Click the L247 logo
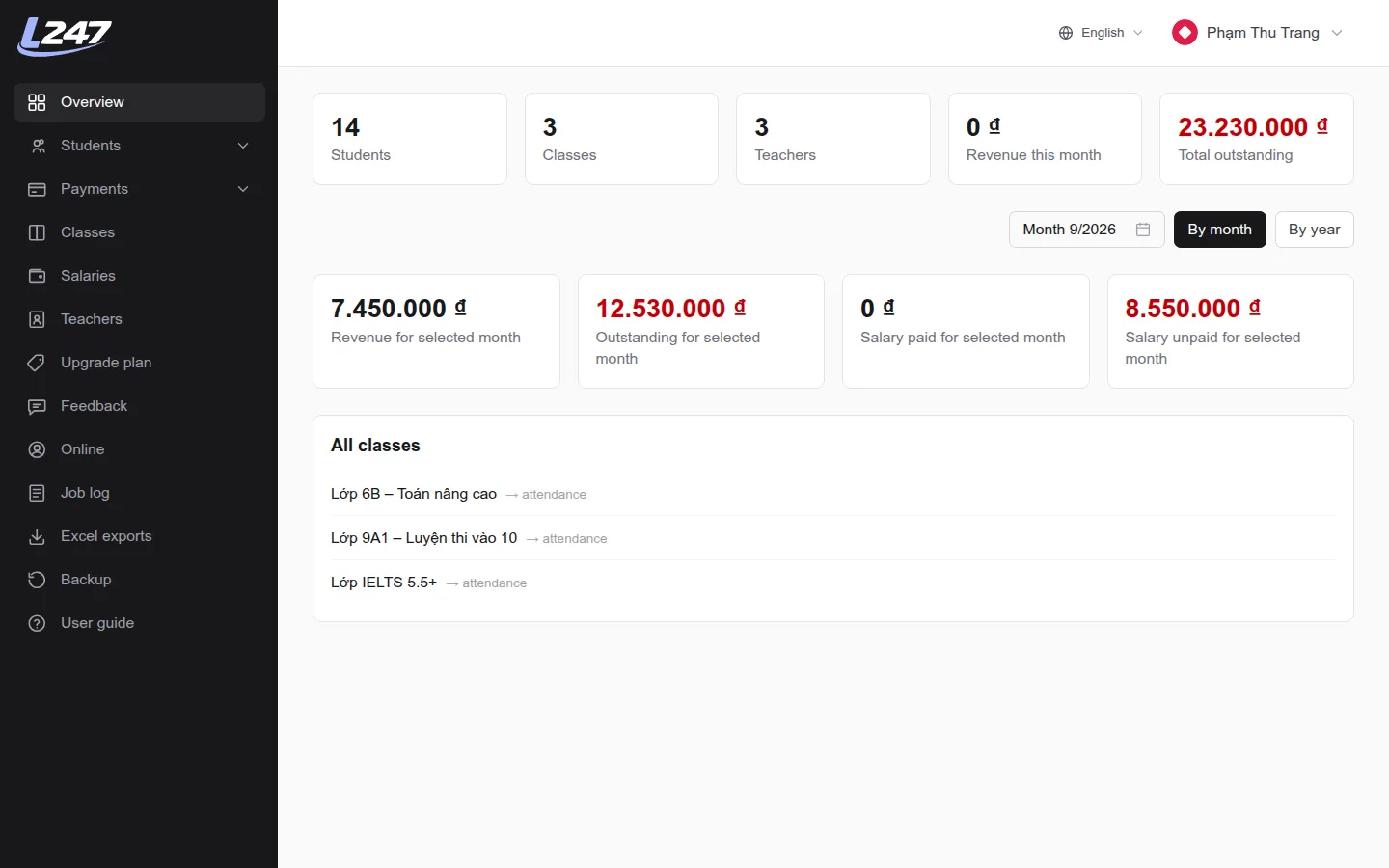The image size is (1389, 868). 65,37
